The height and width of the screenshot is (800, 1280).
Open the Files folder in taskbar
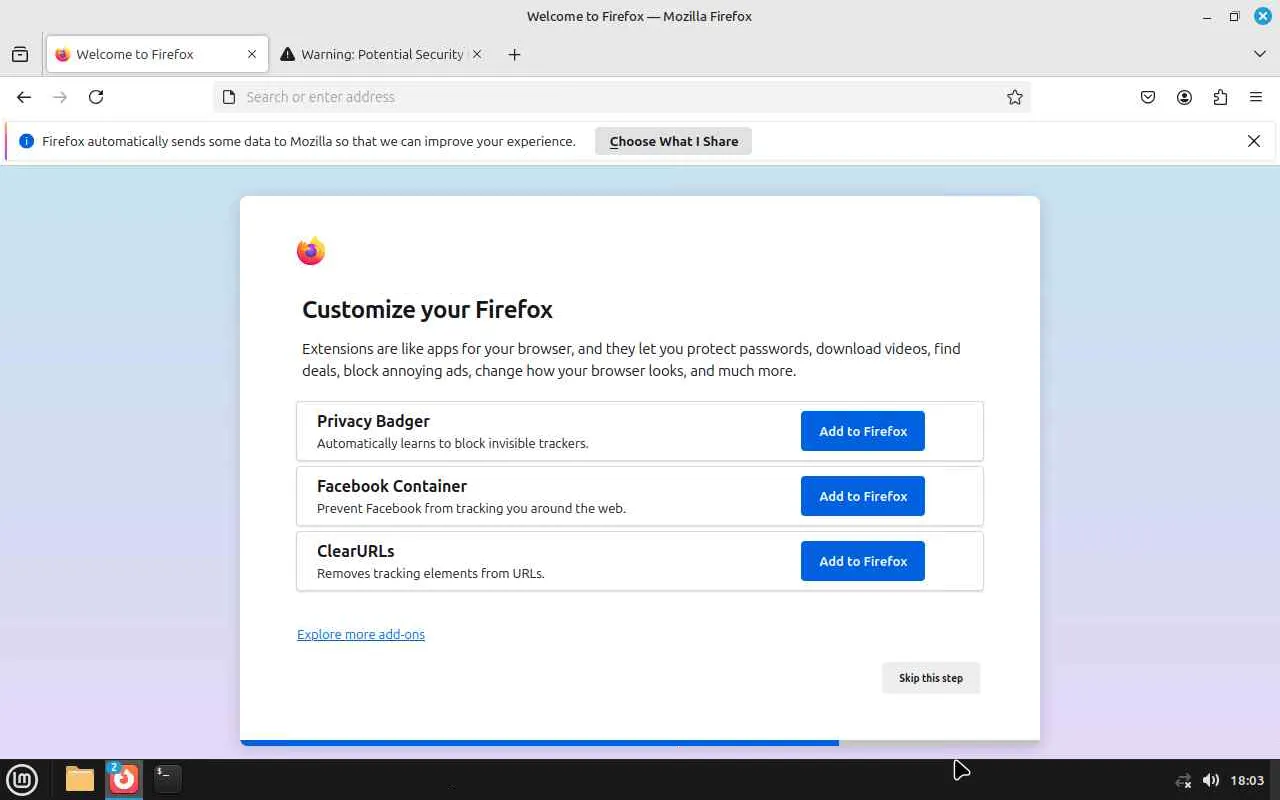pyautogui.click(x=80, y=779)
